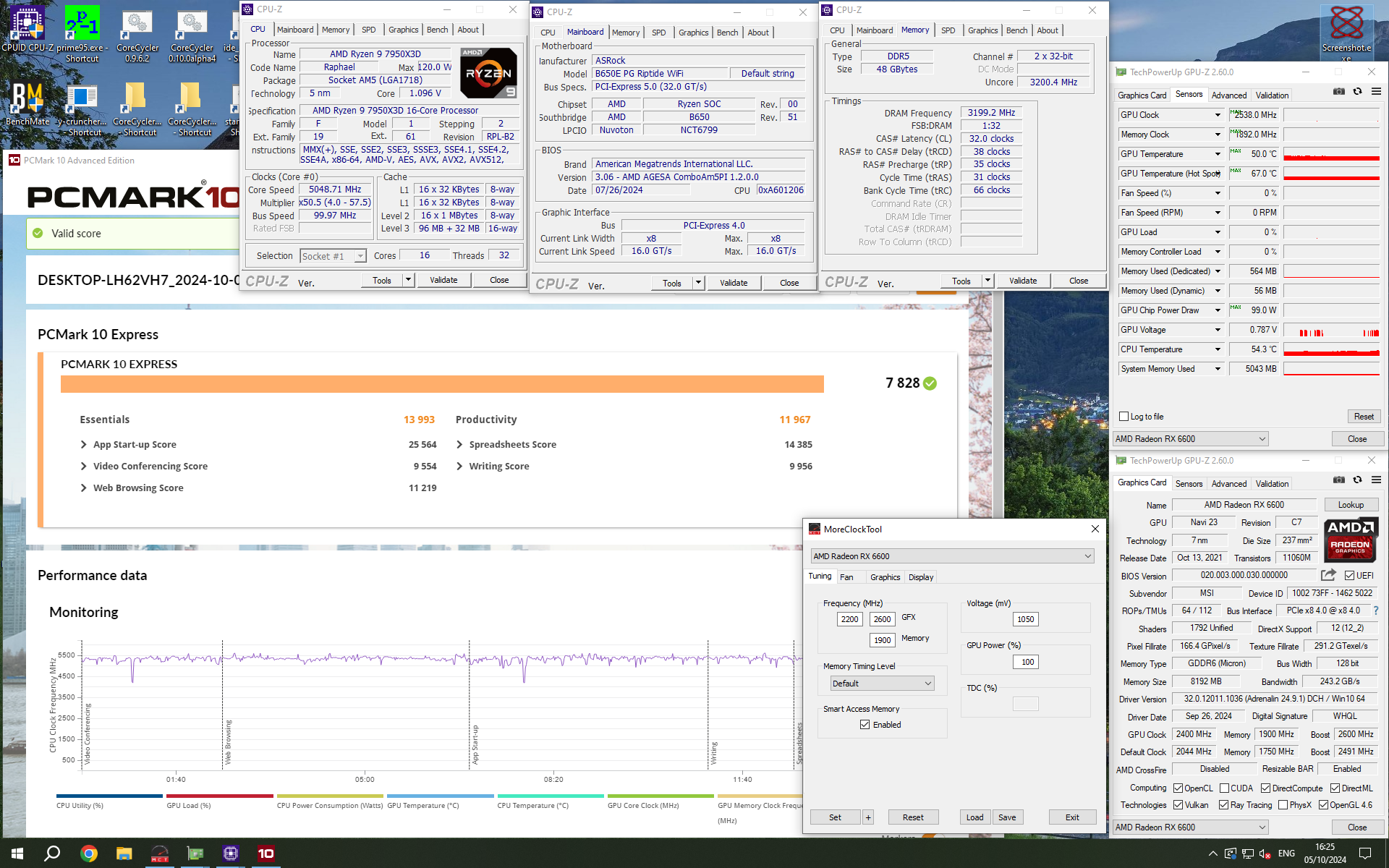
Task: Toggle UEFI checkbox in GPU-Z
Action: coord(1349,576)
